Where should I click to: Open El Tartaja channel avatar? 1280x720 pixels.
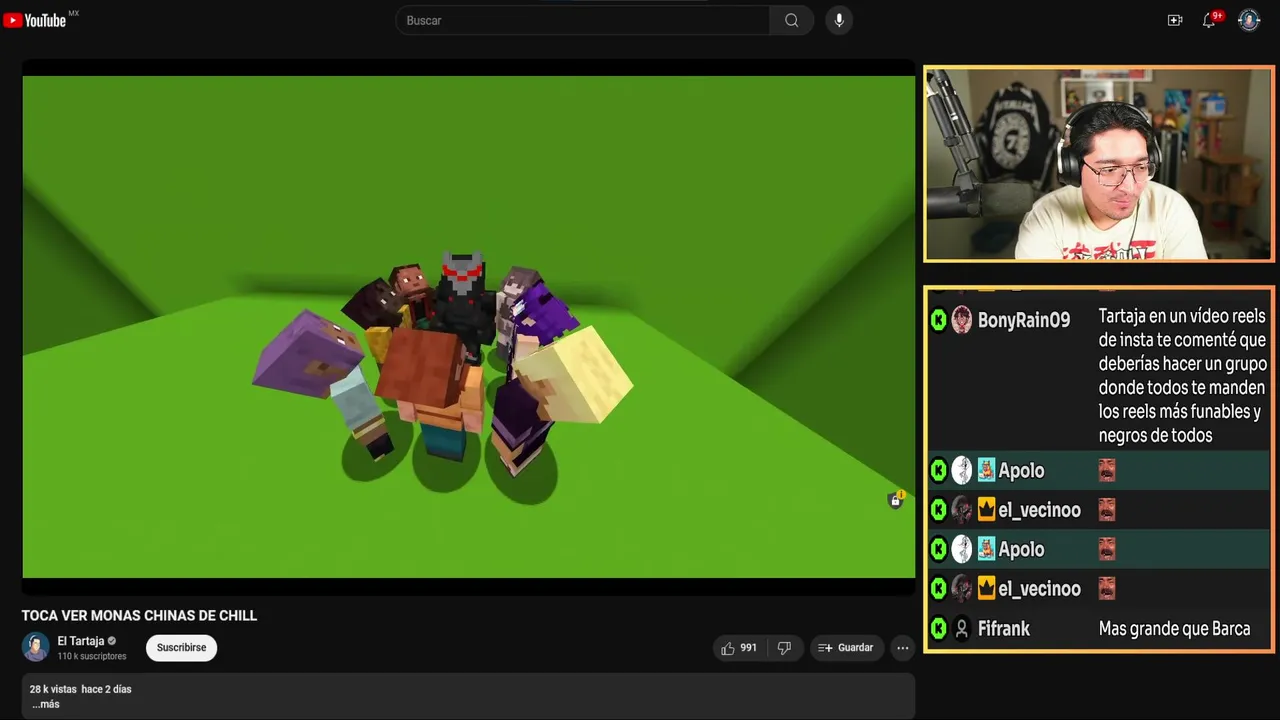tap(36, 647)
